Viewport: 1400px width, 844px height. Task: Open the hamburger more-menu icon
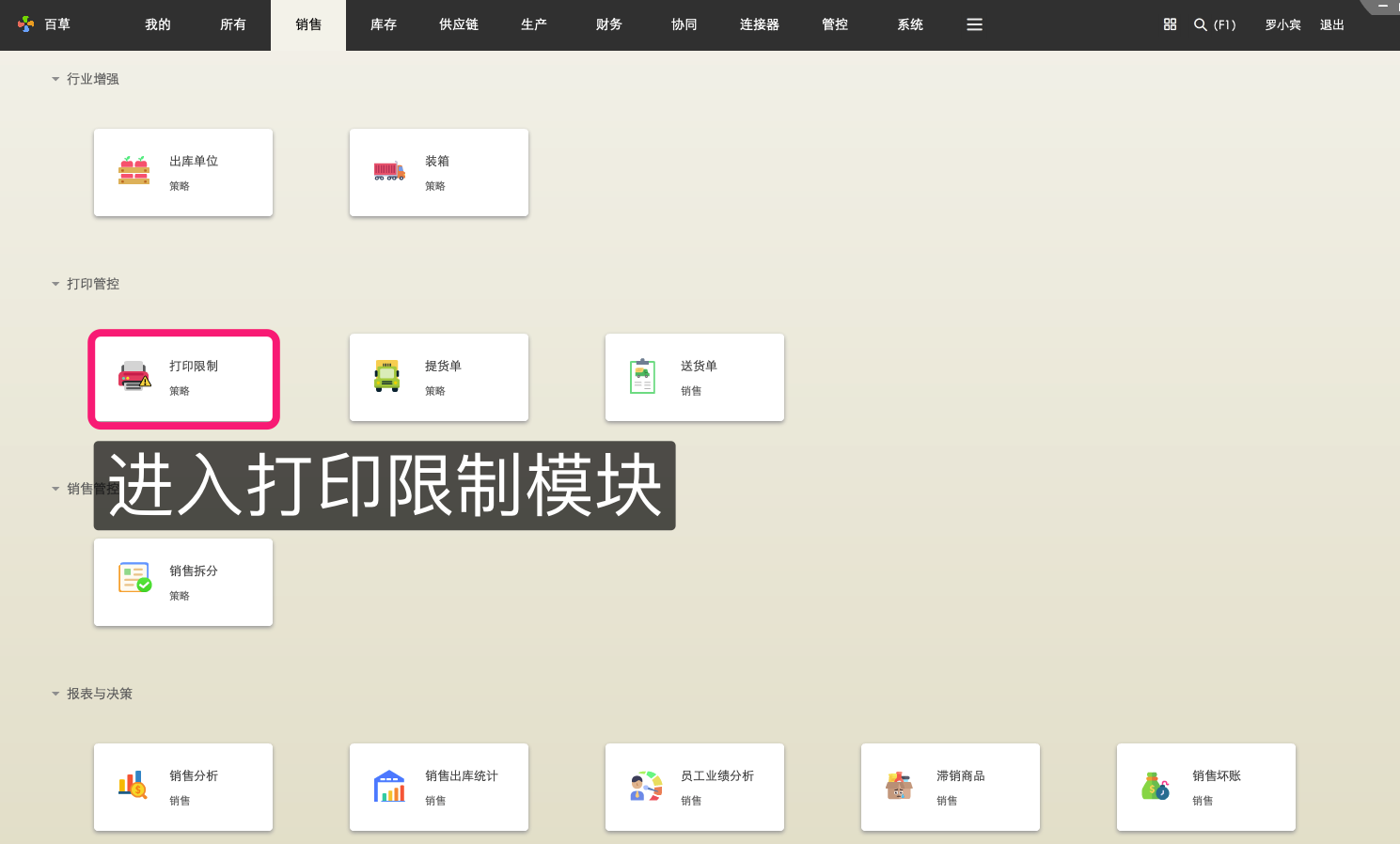974,24
